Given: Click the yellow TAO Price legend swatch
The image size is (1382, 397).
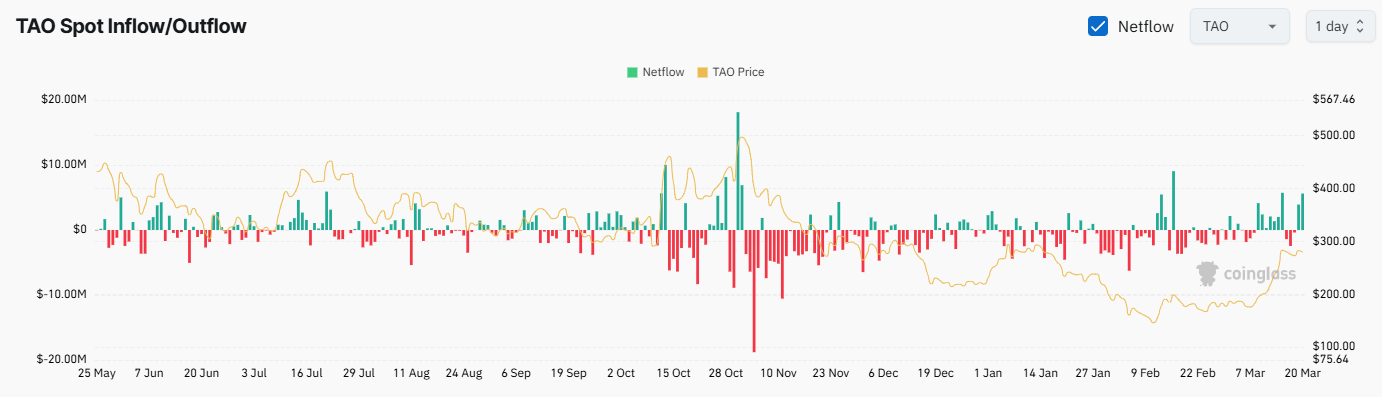Looking at the screenshot, I should (702, 72).
